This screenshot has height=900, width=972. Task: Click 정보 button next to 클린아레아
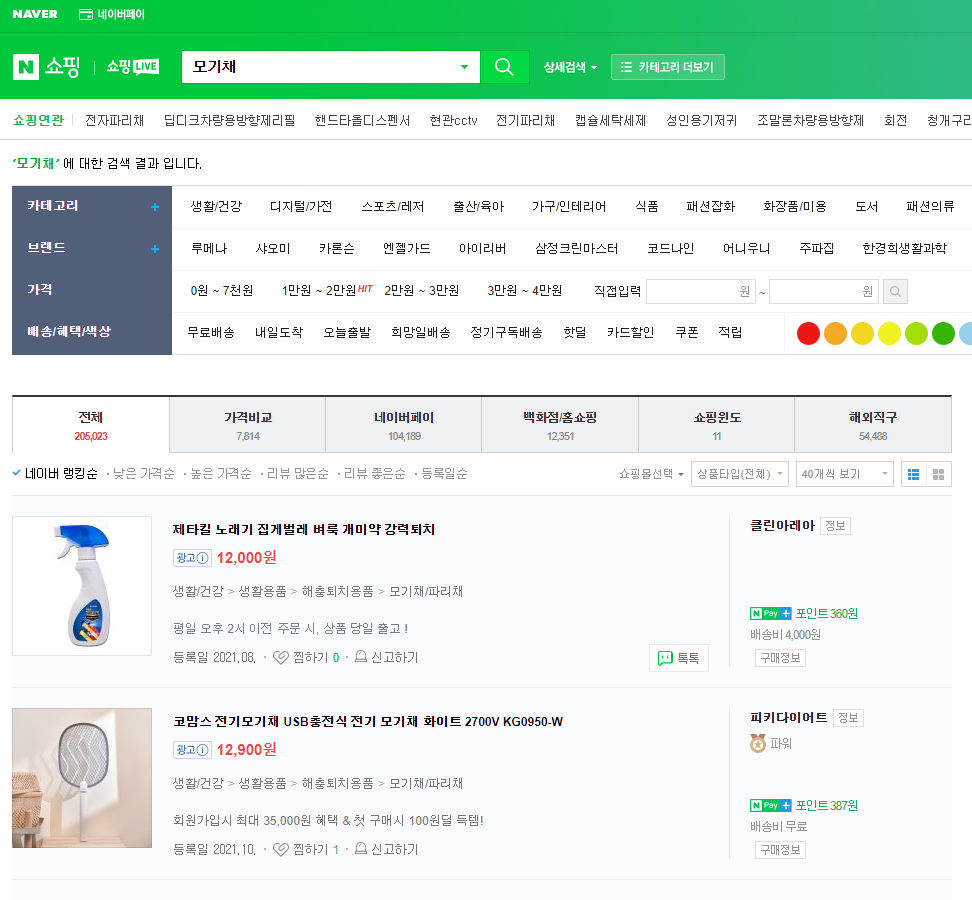coord(835,526)
